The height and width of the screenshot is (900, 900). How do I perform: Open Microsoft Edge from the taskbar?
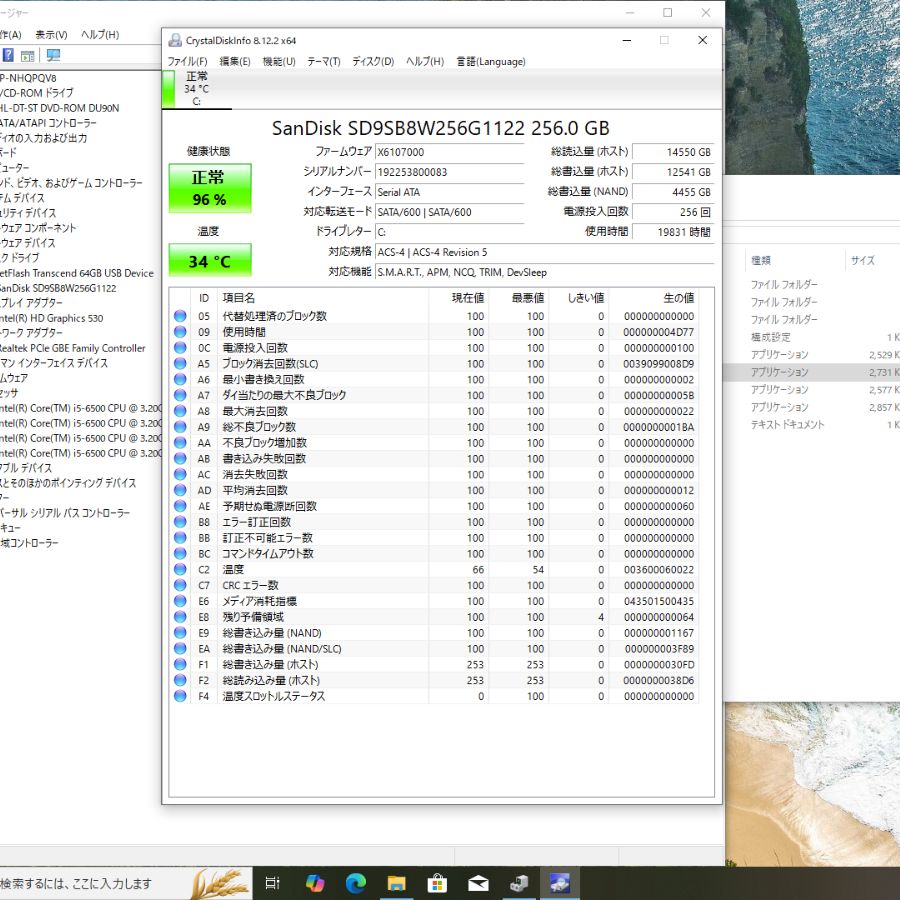356,882
